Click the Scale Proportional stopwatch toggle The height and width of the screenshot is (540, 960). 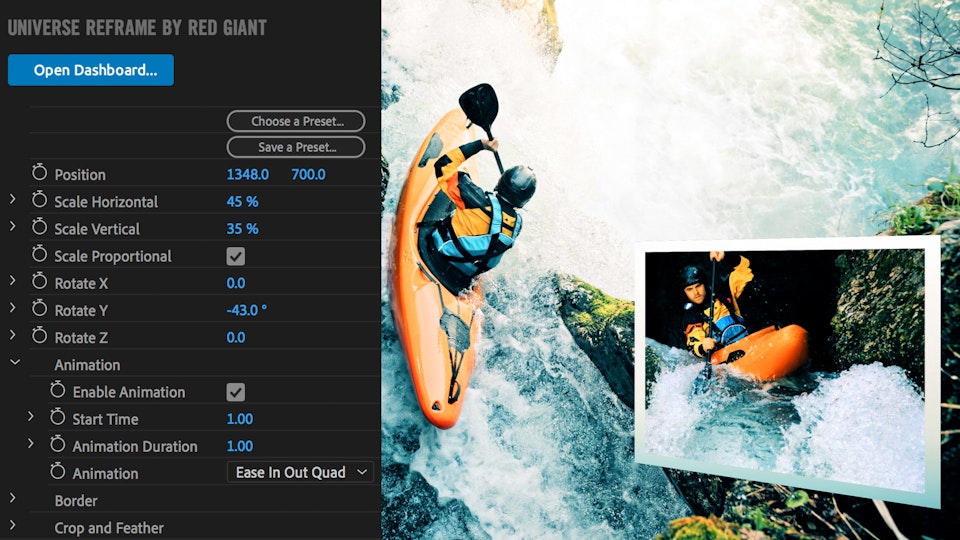pyautogui.click(x=39, y=255)
